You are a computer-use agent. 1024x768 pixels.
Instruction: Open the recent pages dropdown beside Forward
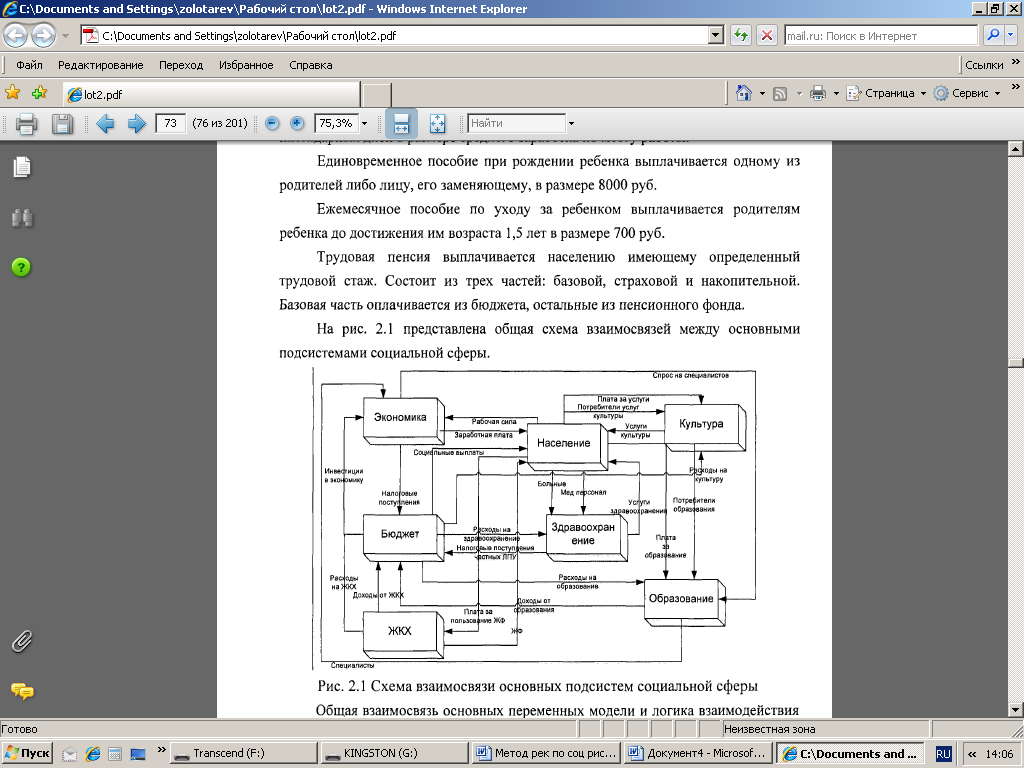(65, 36)
